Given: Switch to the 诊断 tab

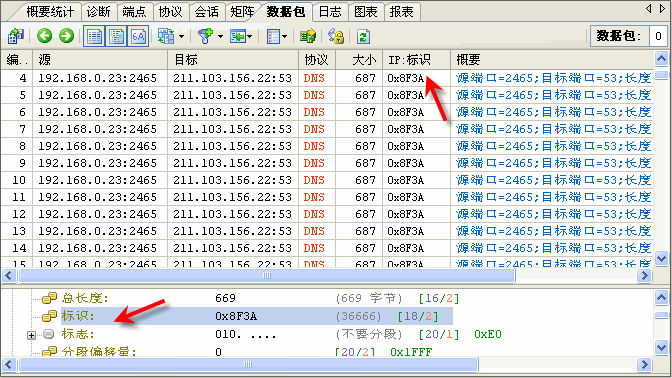Looking at the screenshot, I should click(98, 12).
